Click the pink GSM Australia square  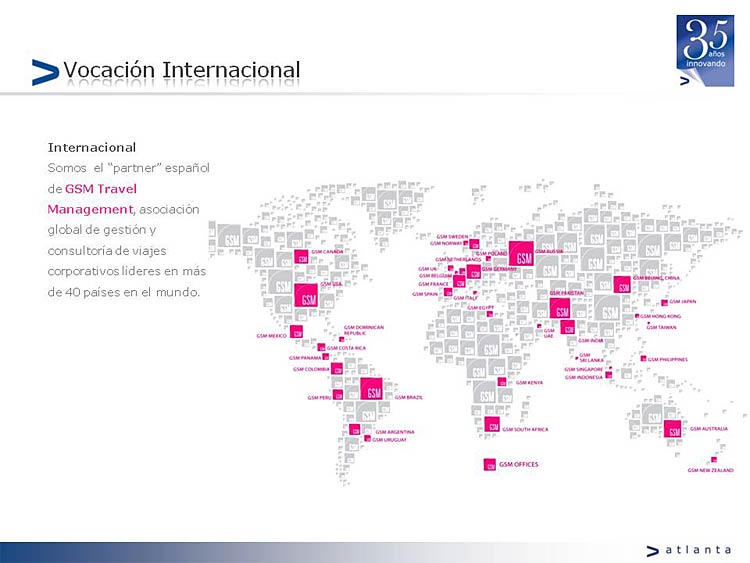click(x=673, y=429)
